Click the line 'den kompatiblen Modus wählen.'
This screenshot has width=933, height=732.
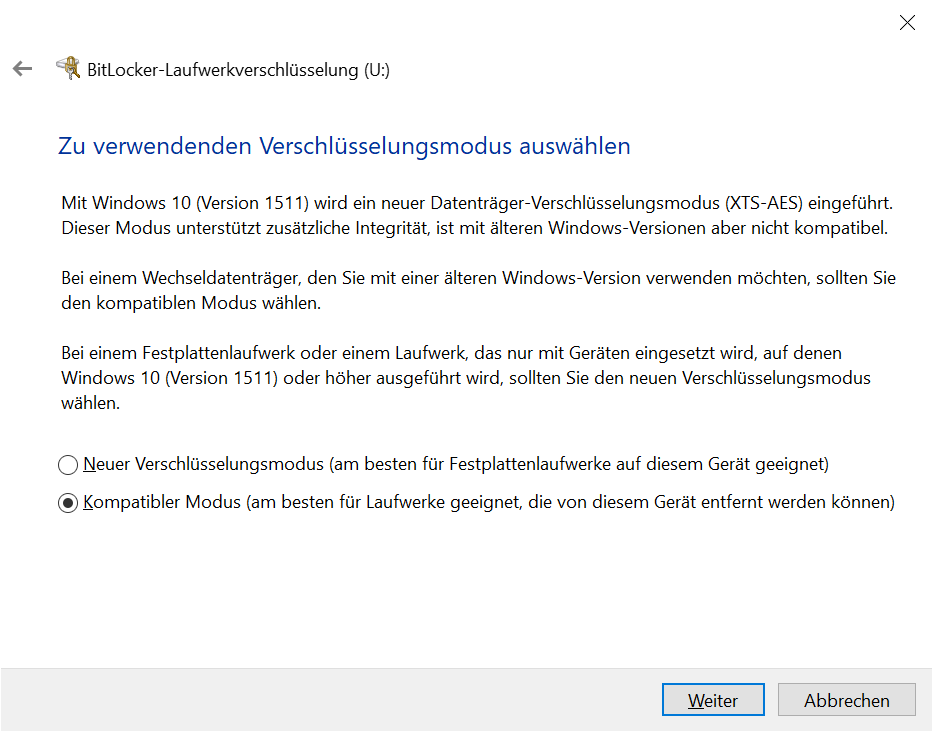(x=191, y=303)
